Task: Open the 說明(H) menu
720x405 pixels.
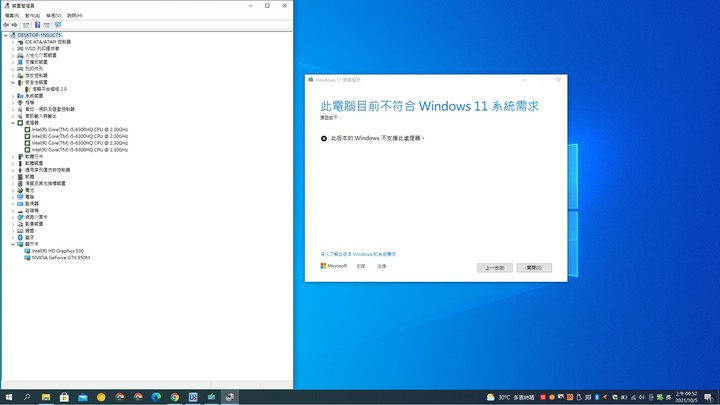Action: (x=75, y=16)
